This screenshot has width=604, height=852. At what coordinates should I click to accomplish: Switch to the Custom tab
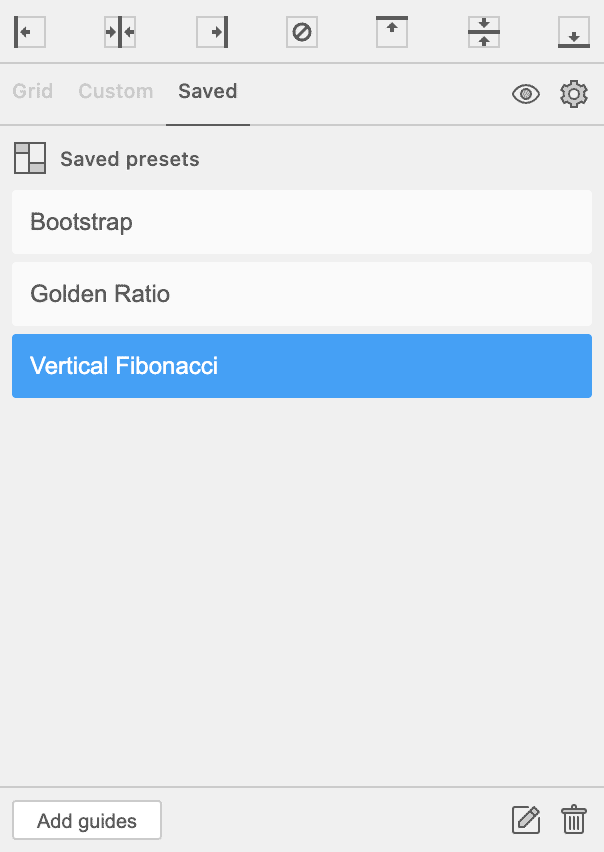pyautogui.click(x=116, y=91)
